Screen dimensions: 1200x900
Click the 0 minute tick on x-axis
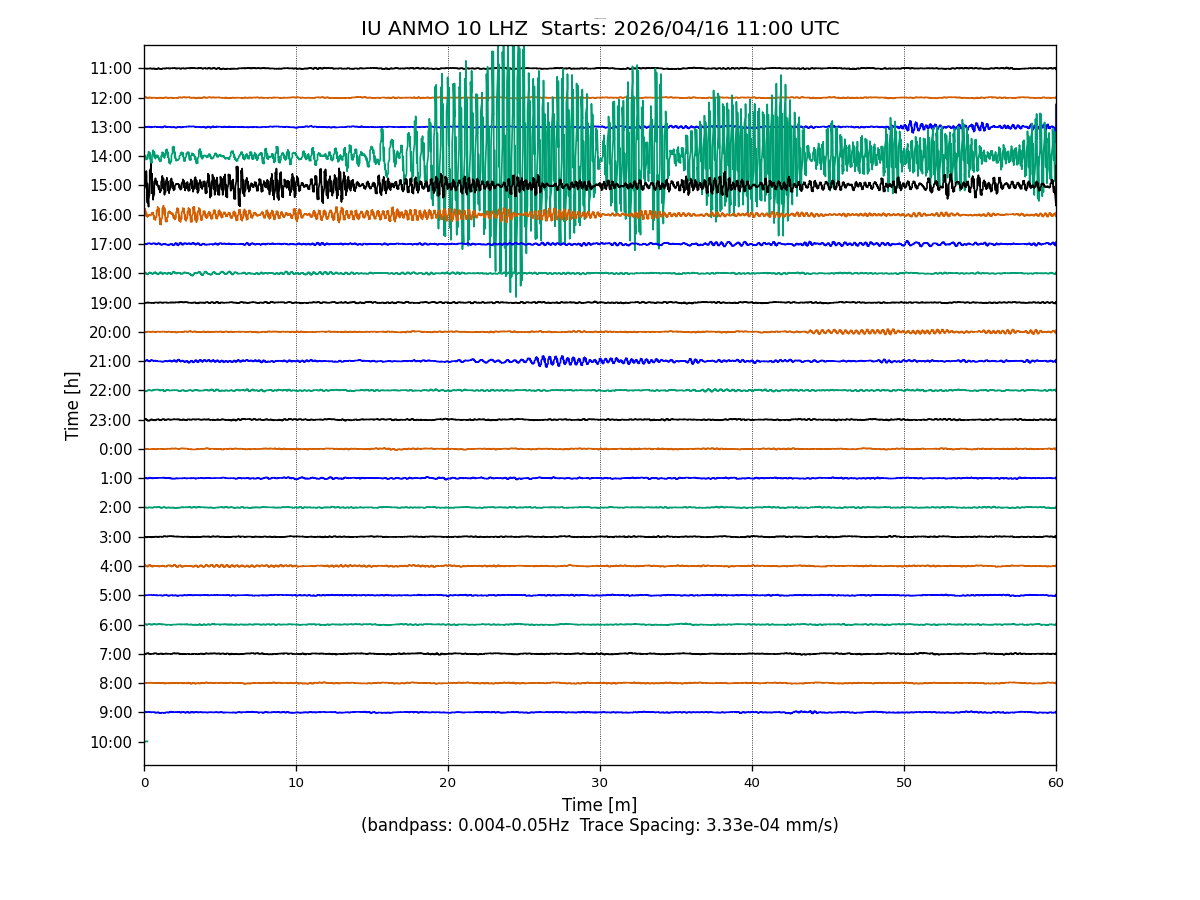coord(144,783)
